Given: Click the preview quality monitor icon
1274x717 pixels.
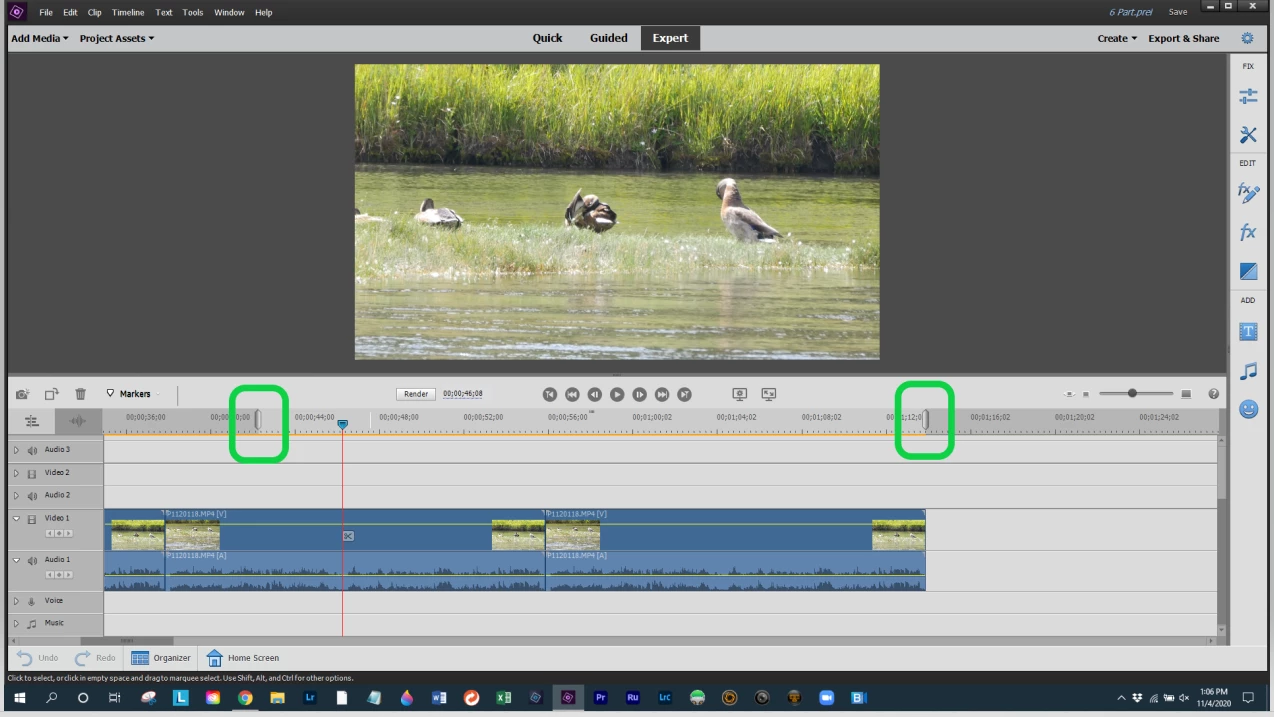Looking at the screenshot, I should pos(739,394).
